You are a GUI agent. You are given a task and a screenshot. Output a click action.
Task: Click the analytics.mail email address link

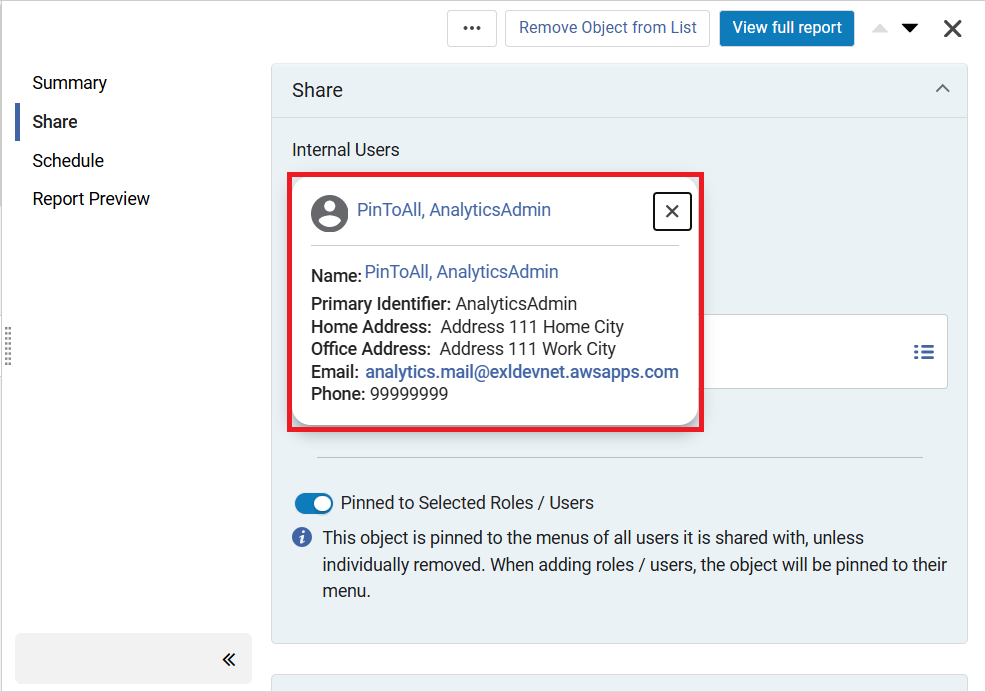[521, 372]
